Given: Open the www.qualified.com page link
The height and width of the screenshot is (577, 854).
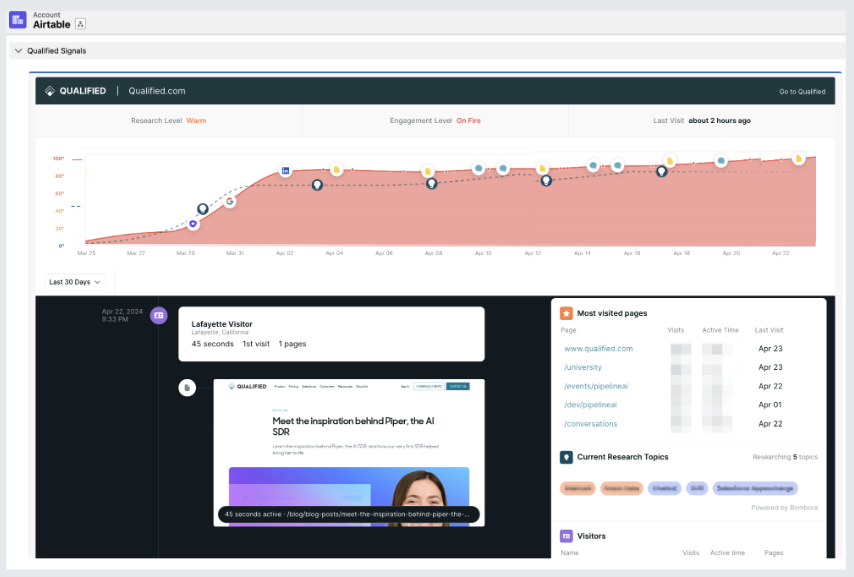Looking at the screenshot, I should click(x=598, y=349).
